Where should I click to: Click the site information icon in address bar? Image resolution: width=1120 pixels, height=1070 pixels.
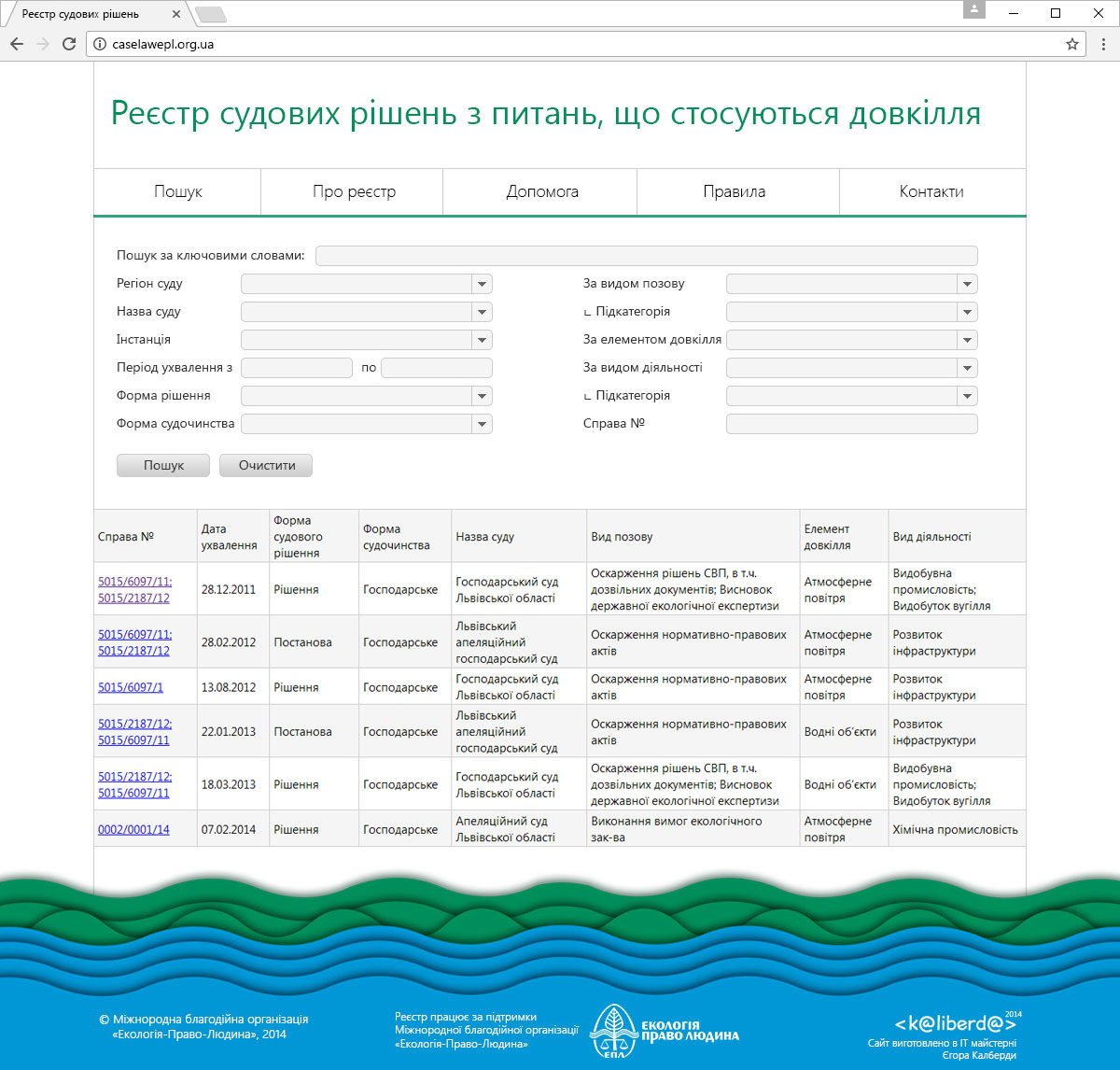pos(100,44)
